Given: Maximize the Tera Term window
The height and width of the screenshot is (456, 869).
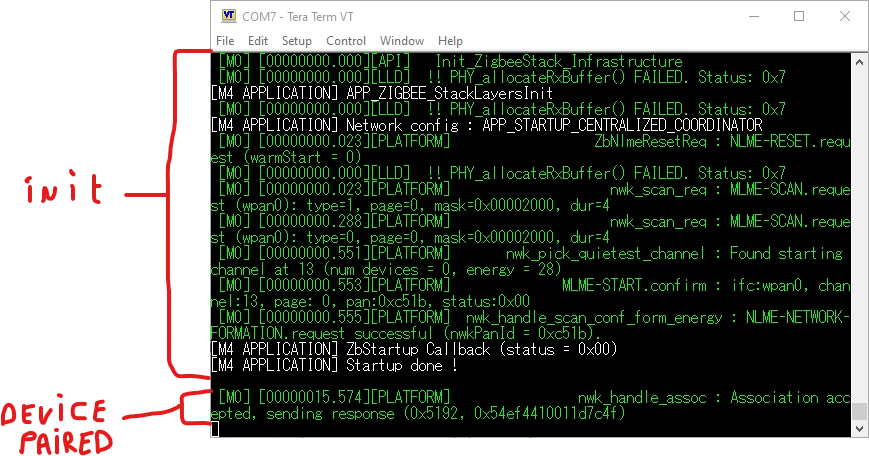Looking at the screenshot, I should pos(799,17).
